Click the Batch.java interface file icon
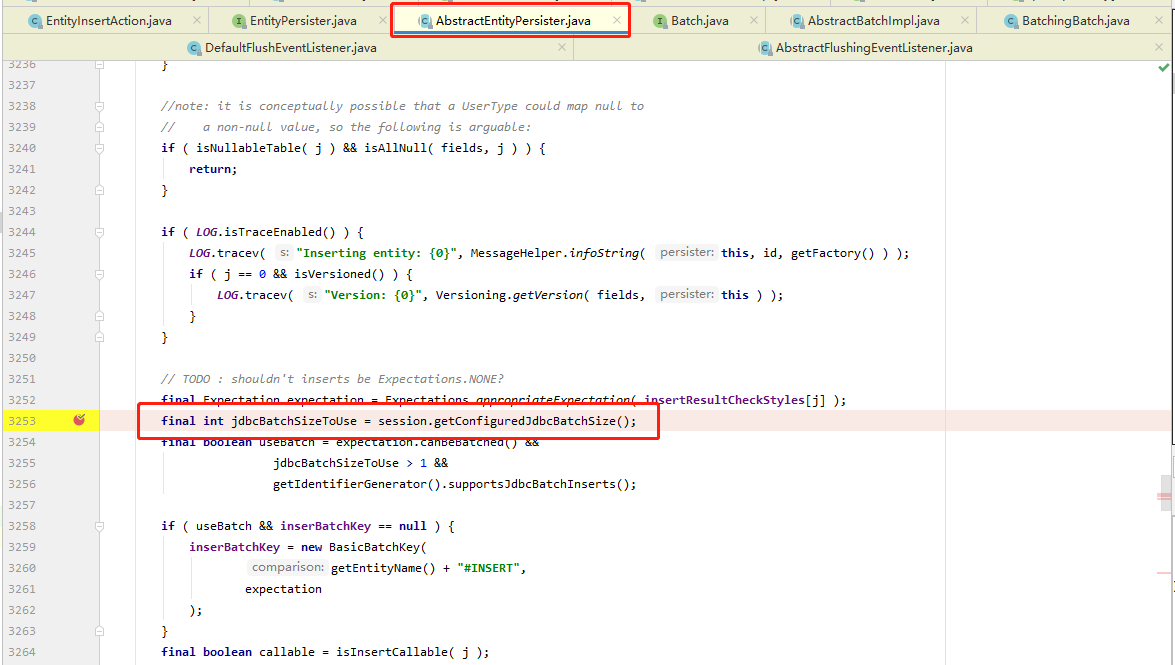This screenshot has height=665, width=1175. 660,21
